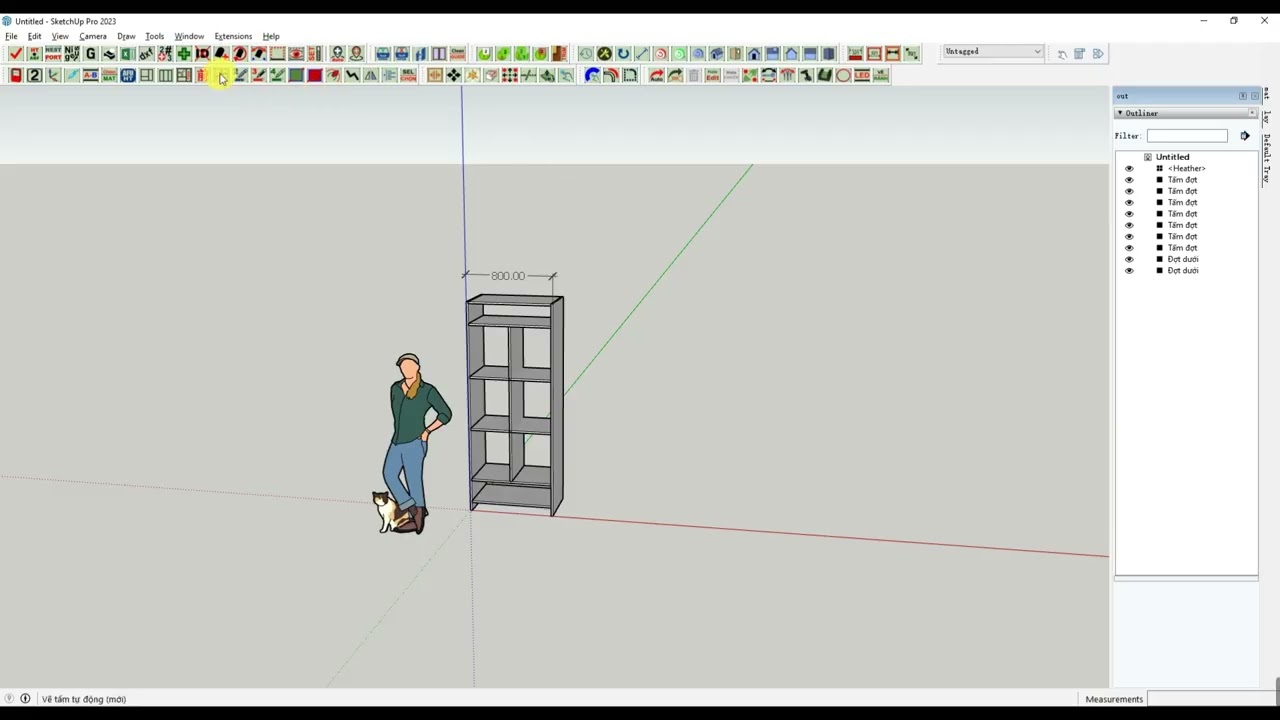Image resolution: width=1280 pixels, height=720 pixels.
Task: Open the Camera menu
Action: (x=93, y=36)
